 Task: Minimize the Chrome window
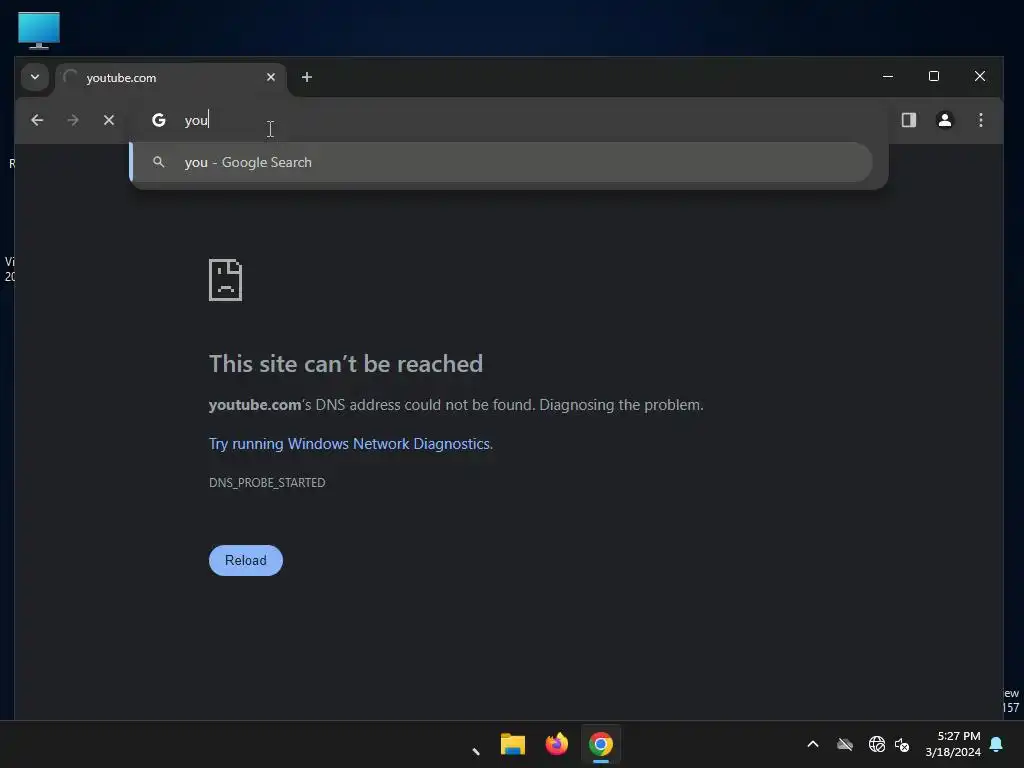(x=888, y=76)
